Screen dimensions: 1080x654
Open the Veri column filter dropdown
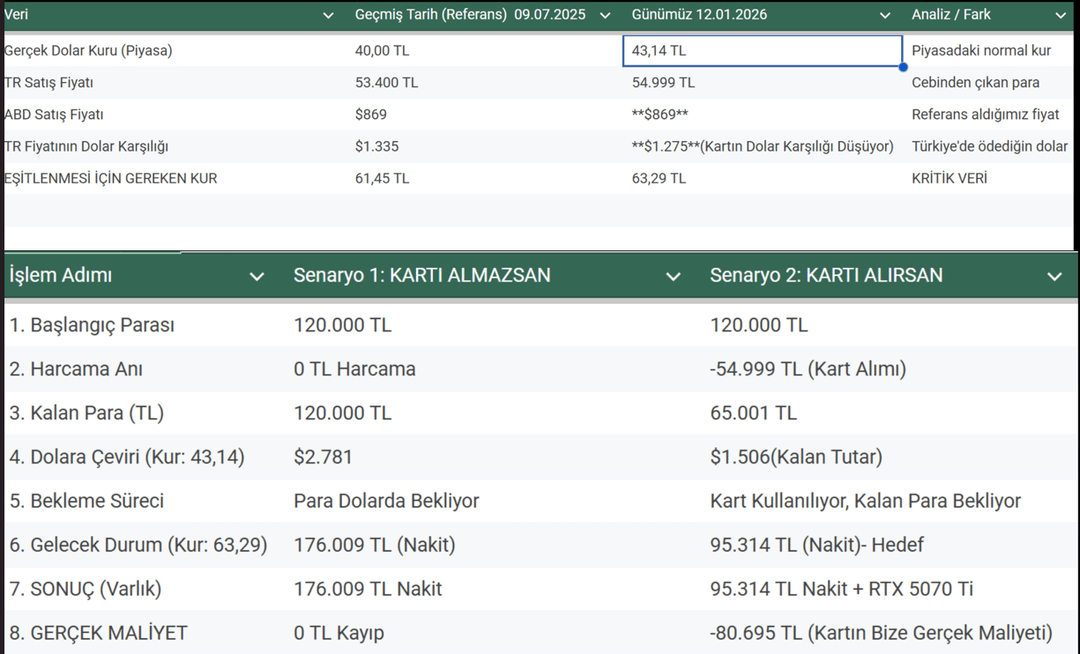pyautogui.click(x=329, y=16)
